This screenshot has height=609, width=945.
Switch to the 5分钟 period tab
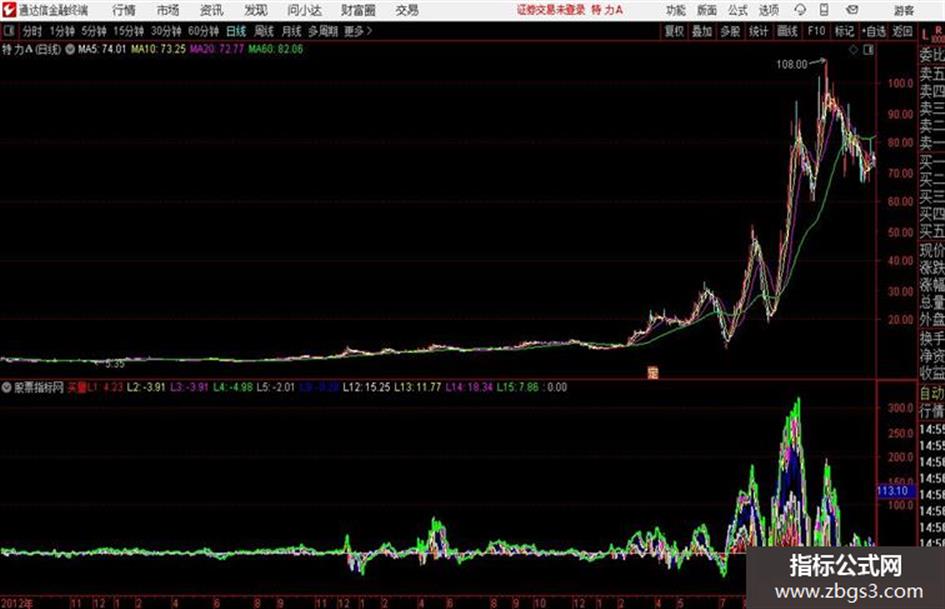(93, 31)
